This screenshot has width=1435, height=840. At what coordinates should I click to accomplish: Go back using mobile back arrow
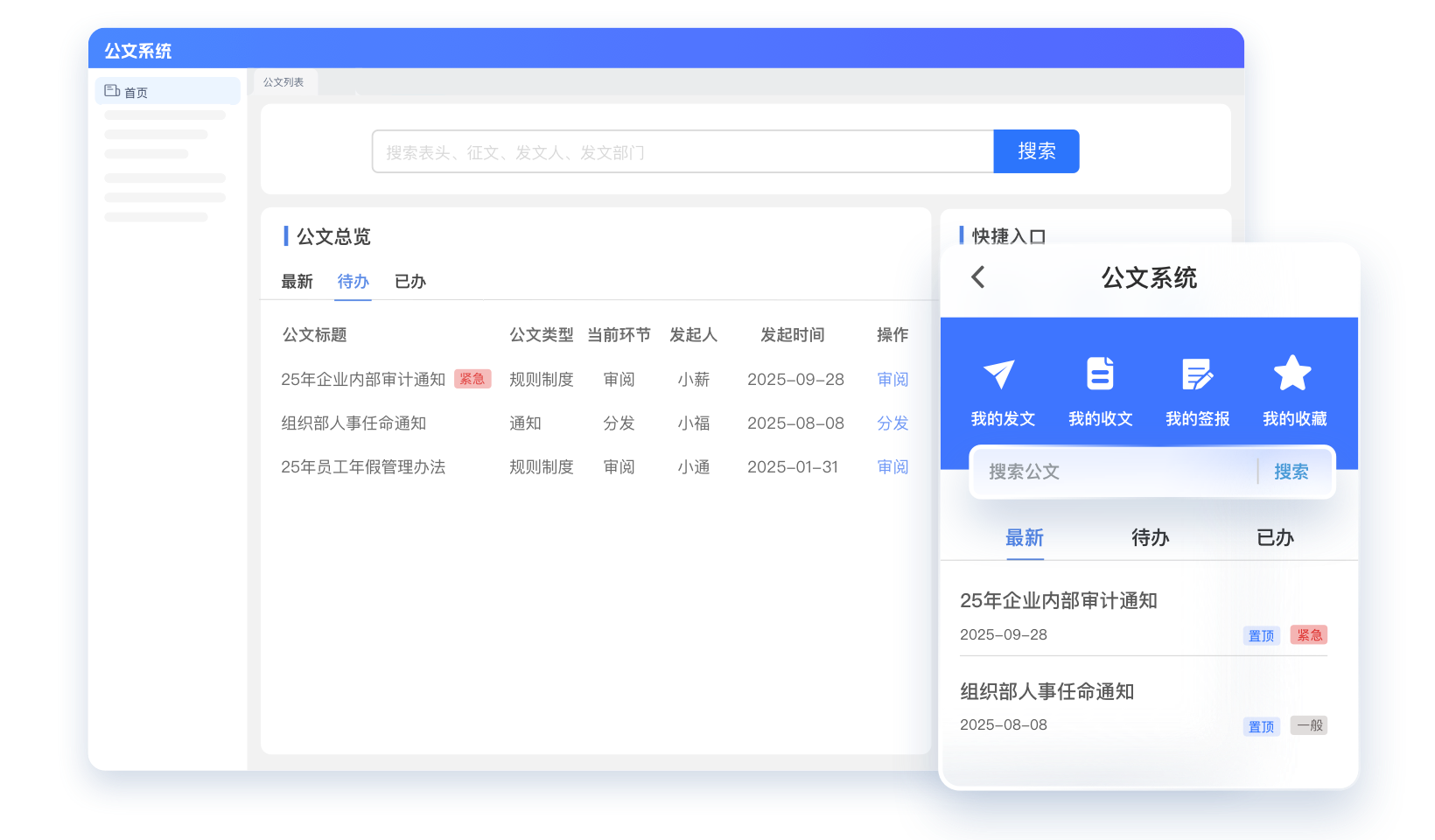[978, 277]
